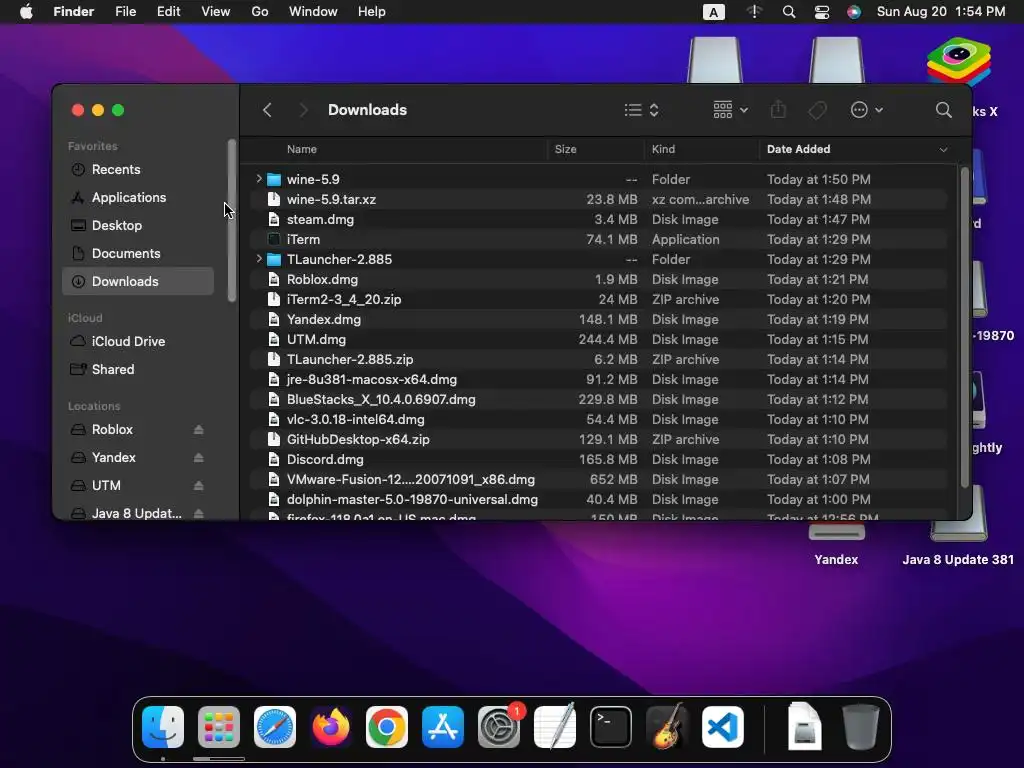Expand the wine-5.9 folder
This screenshot has height=768, width=1024.
(259, 178)
